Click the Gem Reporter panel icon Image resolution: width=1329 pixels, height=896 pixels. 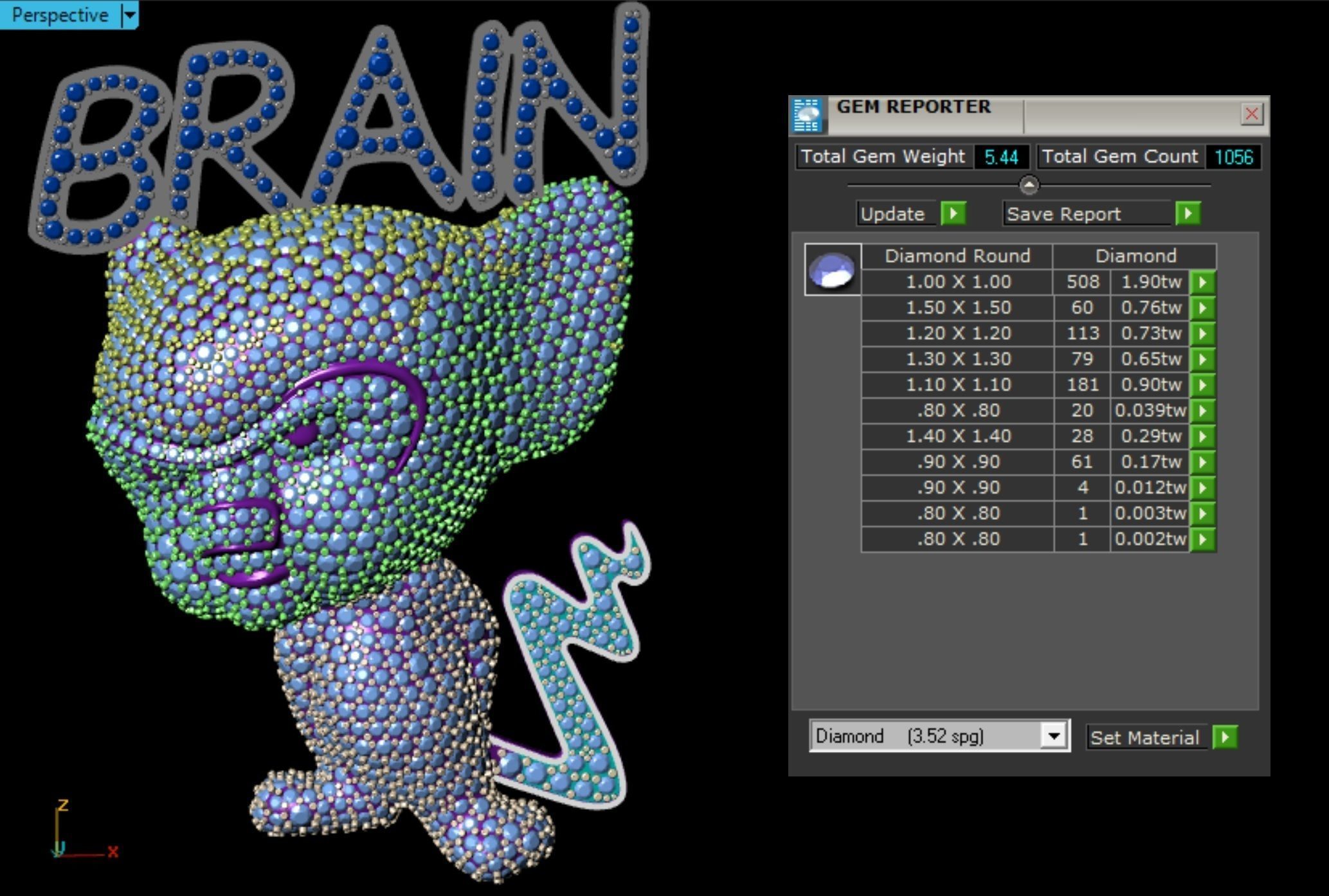[x=808, y=116]
